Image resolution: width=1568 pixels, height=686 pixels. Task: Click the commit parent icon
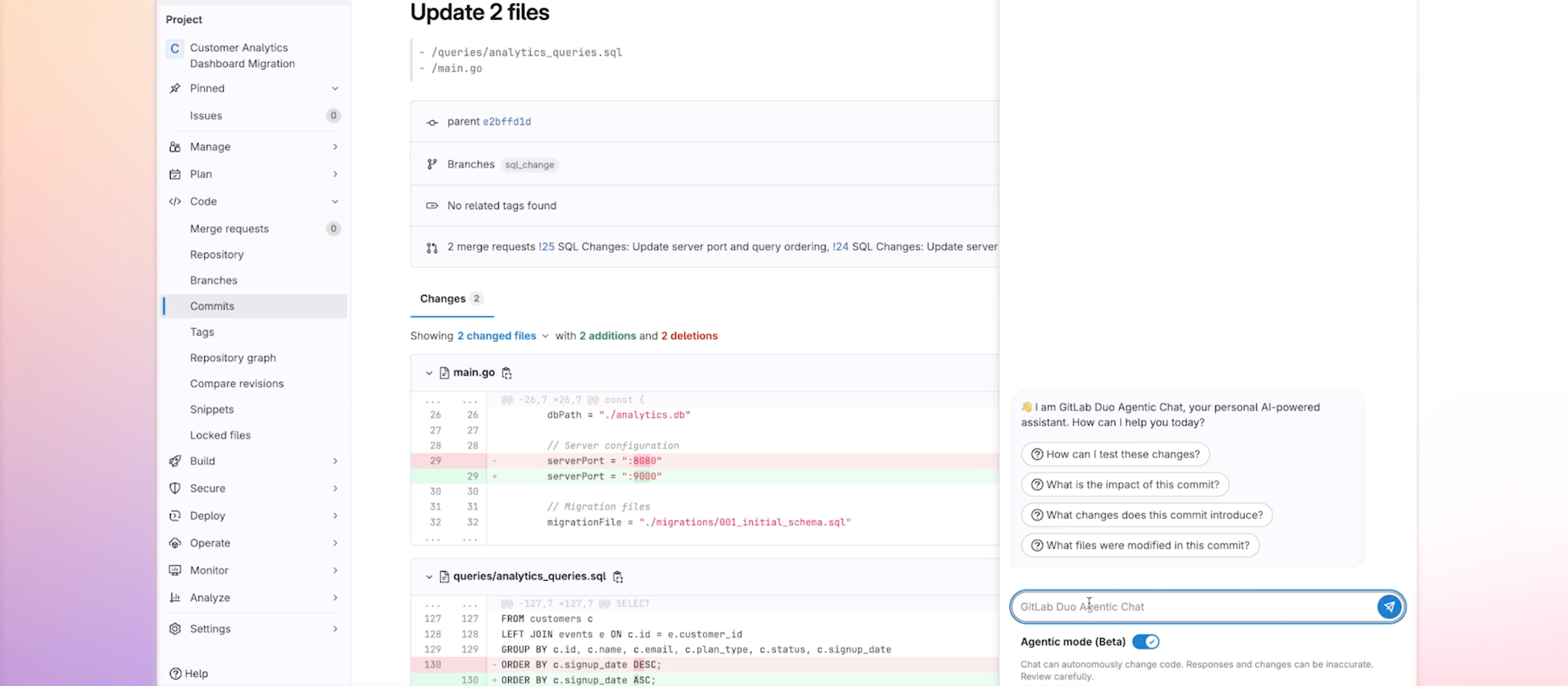pos(431,122)
